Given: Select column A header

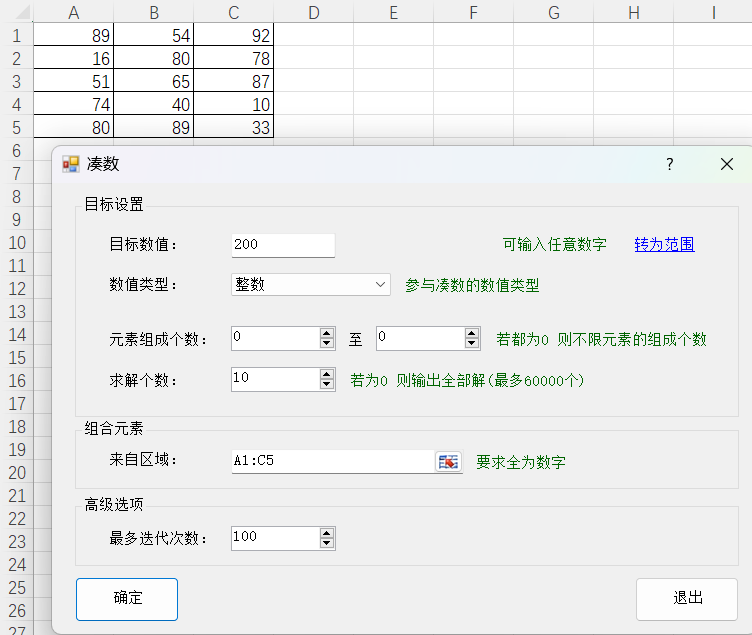Looking at the screenshot, I should point(73,12).
